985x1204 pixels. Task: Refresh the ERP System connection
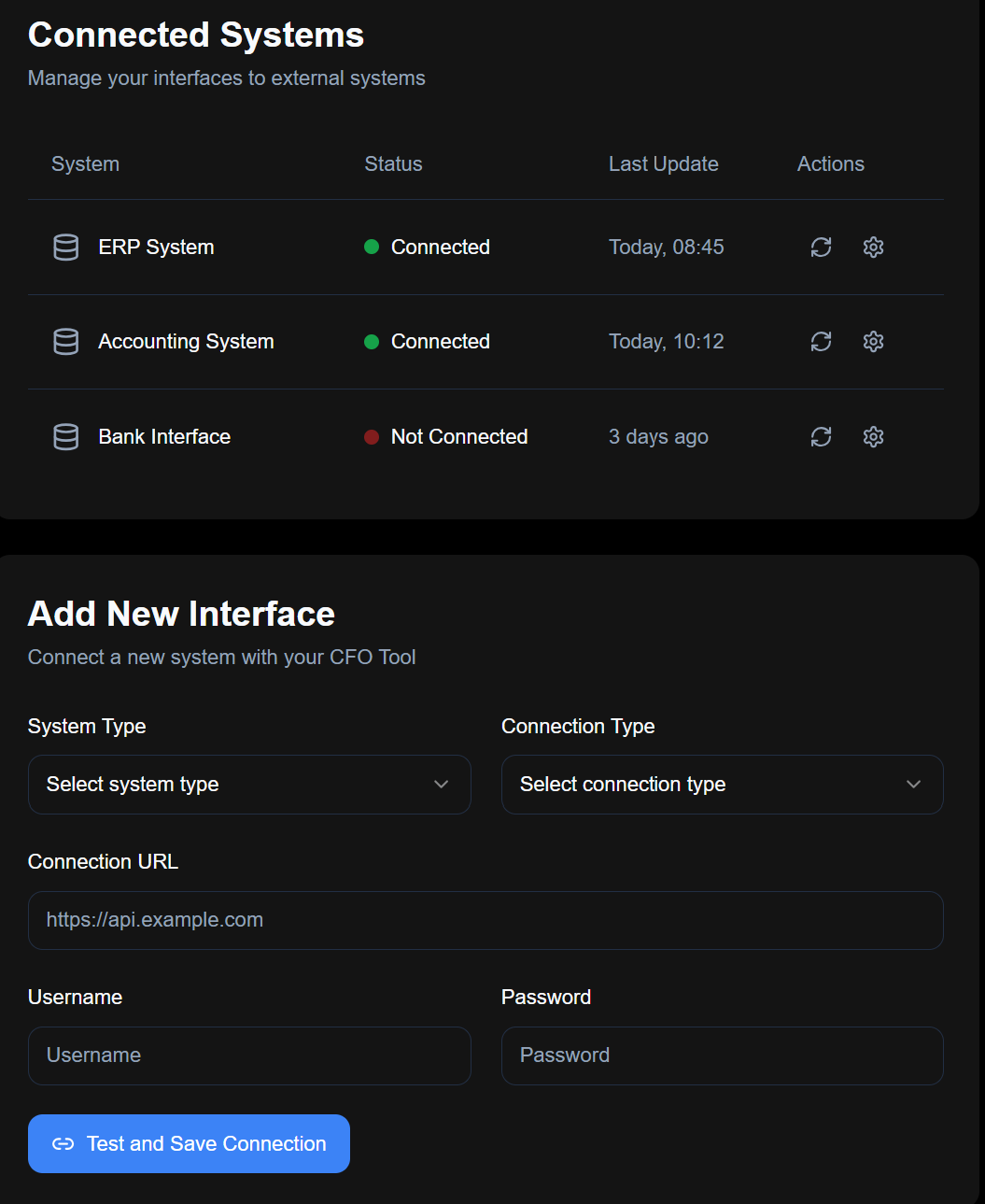[x=821, y=248]
